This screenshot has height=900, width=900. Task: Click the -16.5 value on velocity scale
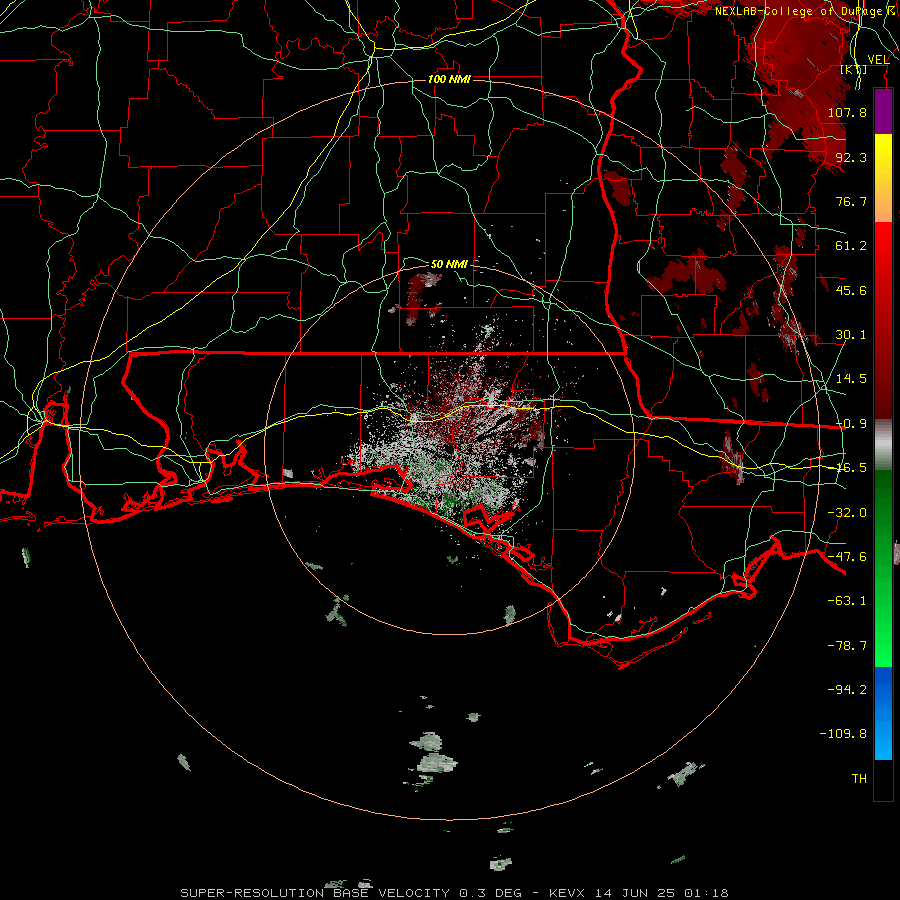click(x=851, y=468)
